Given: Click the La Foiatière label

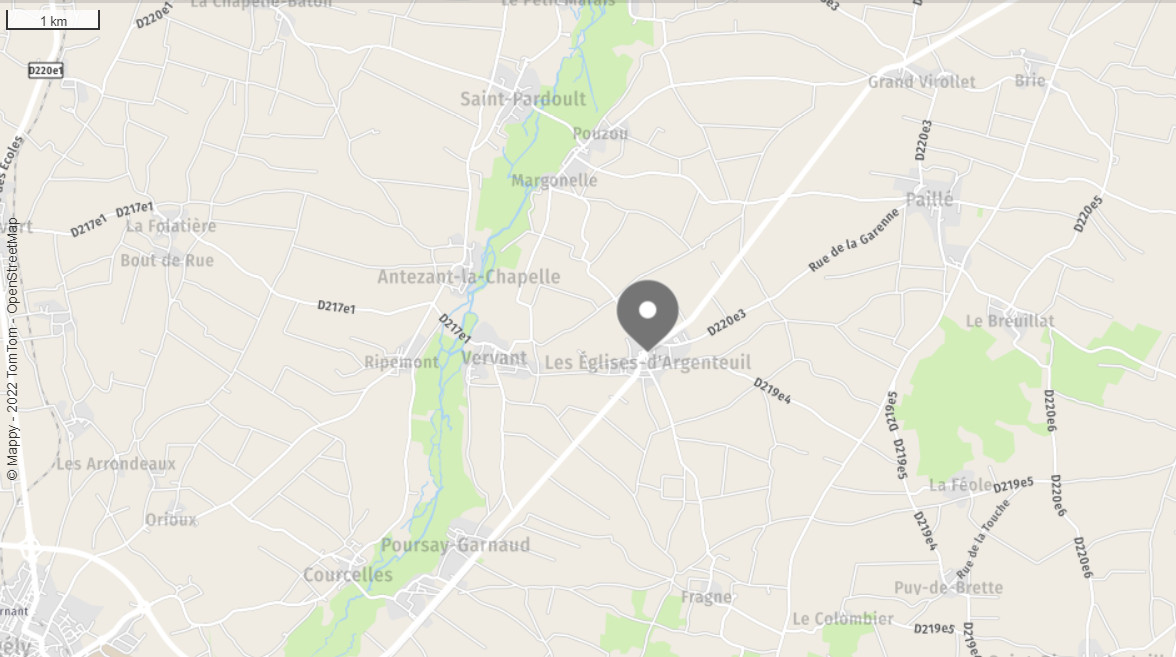Looking at the screenshot, I should pyautogui.click(x=170, y=226).
